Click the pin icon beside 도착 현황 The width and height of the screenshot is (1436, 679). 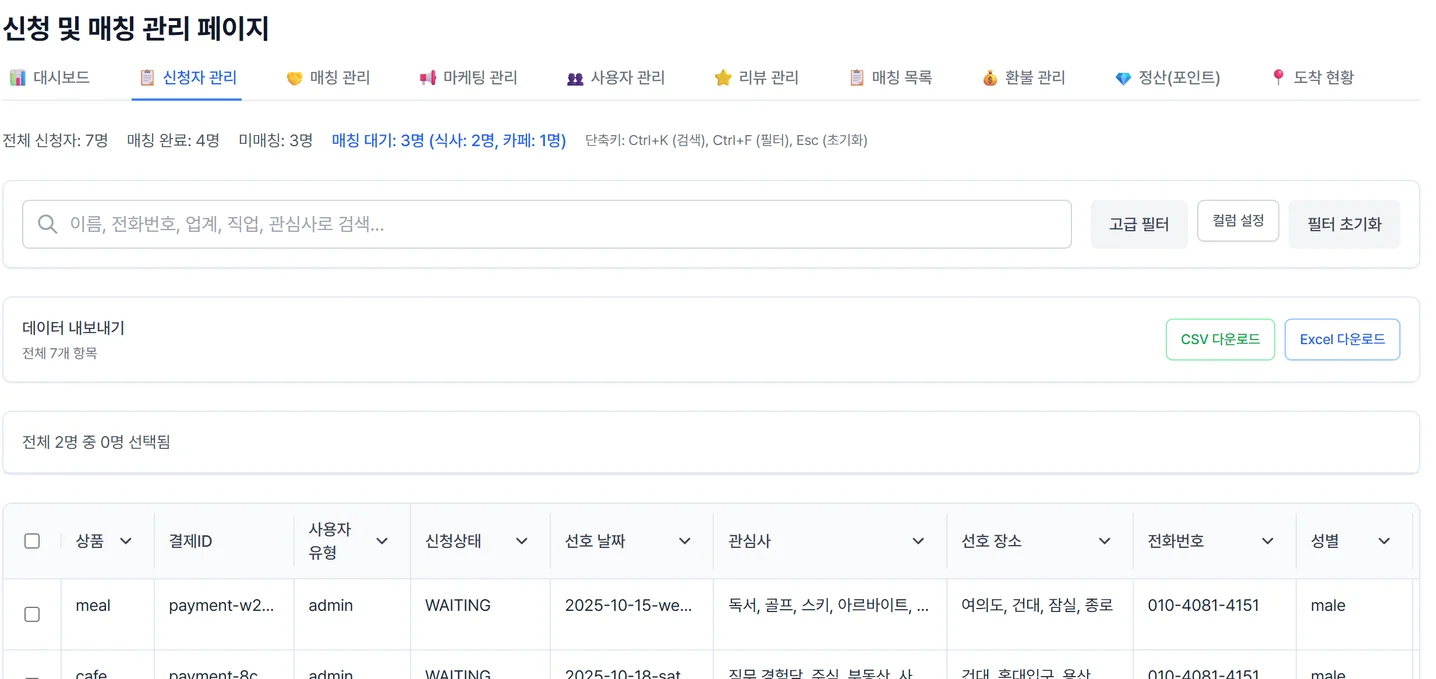click(x=1278, y=76)
